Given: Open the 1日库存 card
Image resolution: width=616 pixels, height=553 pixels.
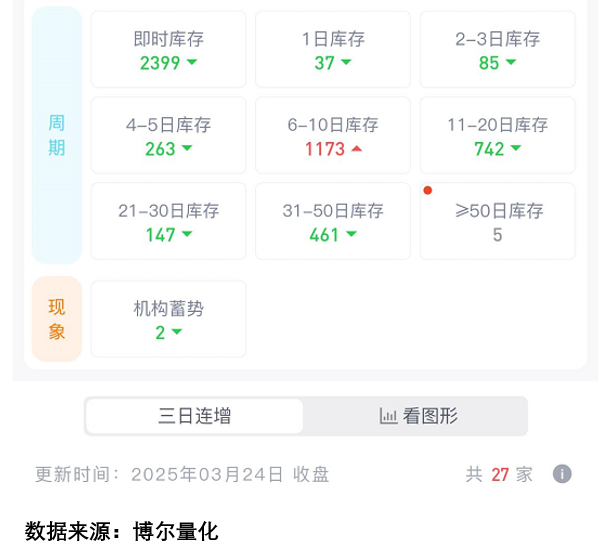Looking at the screenshot, I should tap(333, 49).
